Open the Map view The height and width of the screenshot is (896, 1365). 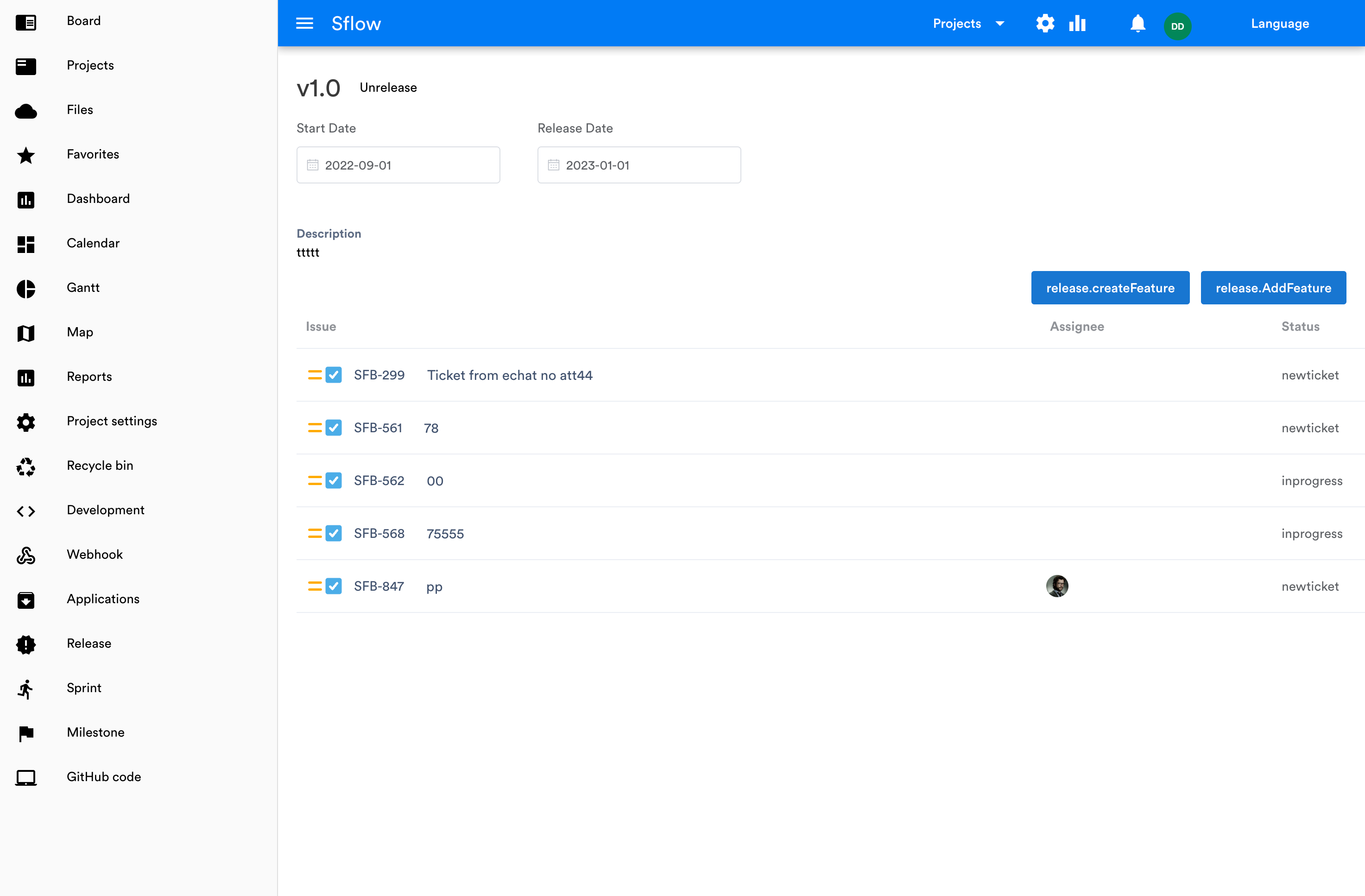[x=79, y=332]
